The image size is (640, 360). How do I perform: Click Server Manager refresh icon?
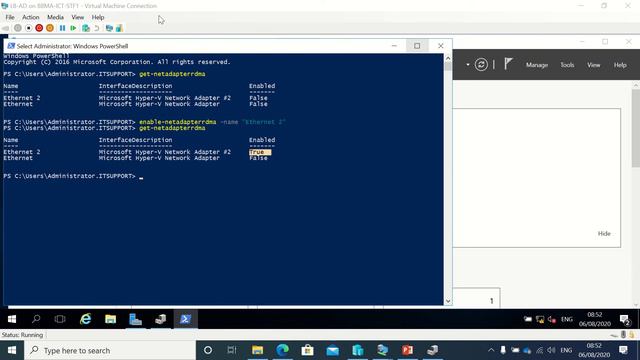(x=481, y=64)
